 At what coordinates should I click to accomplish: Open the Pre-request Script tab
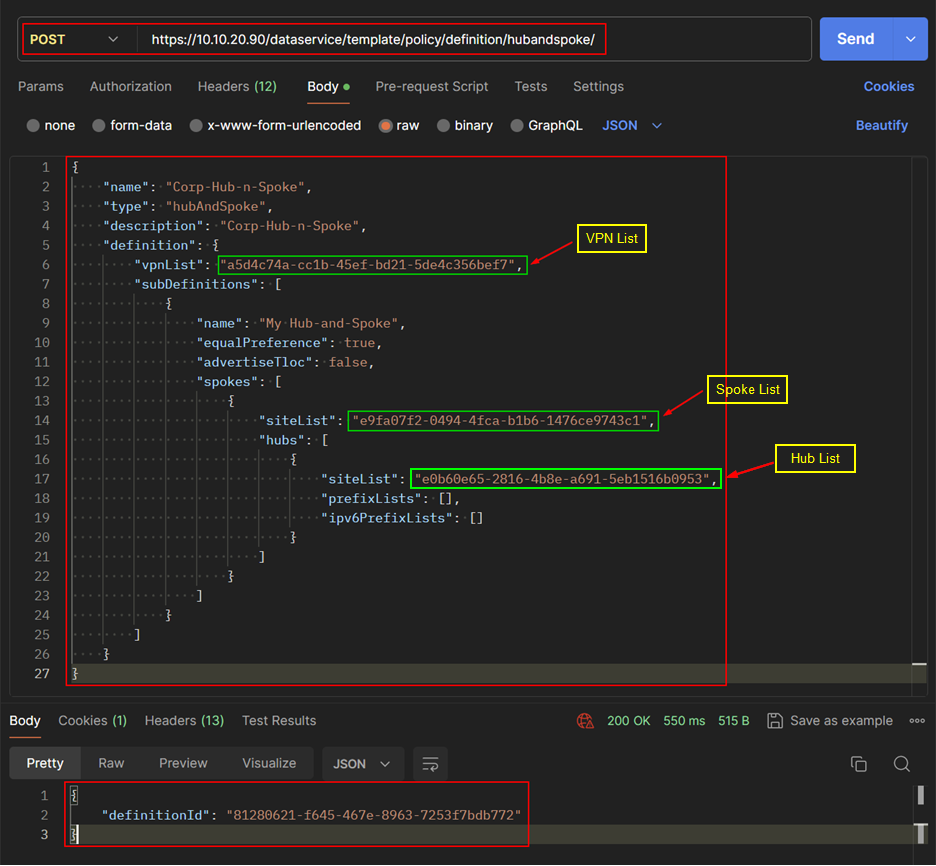click(x=431, y=87)
